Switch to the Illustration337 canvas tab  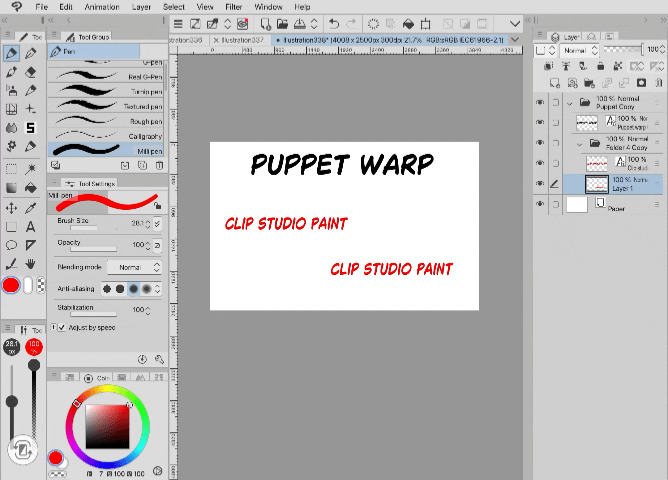(x=242, y=40)
